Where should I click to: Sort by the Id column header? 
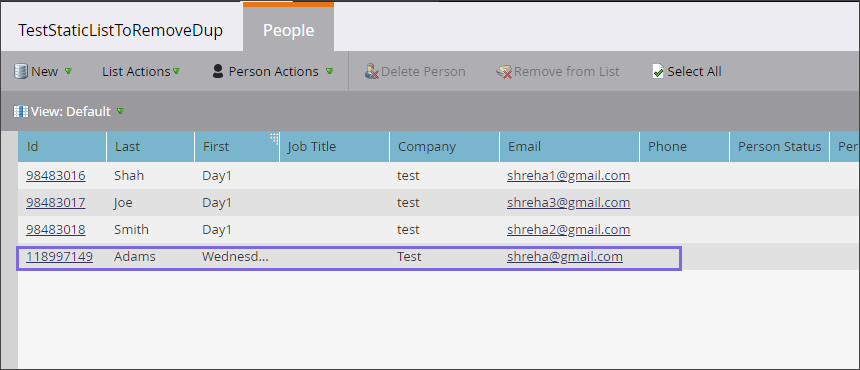[62, 146]
